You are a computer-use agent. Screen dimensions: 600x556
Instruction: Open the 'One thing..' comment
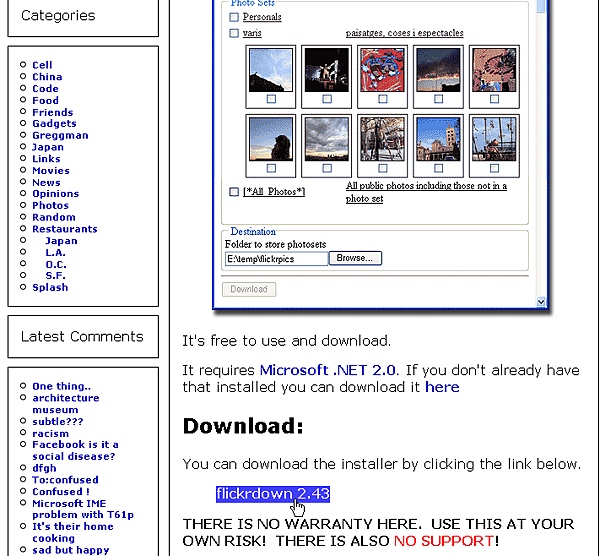click(x=62, y=386)
